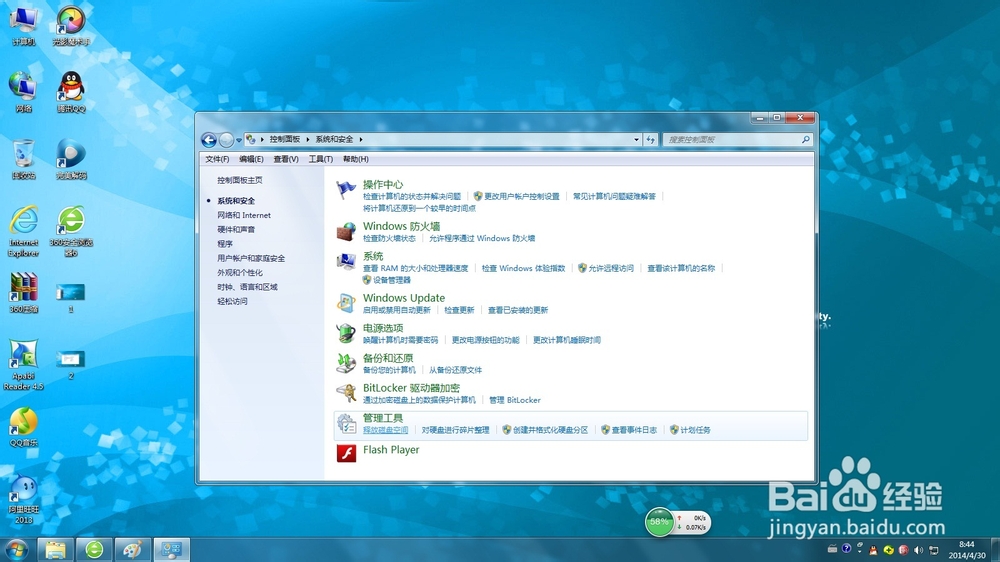The height and width of the screenshot is (562, 1000).
Task: Select 用户帐户和家庭安全 in the sidebar
Action: click(x=251, y=258)
